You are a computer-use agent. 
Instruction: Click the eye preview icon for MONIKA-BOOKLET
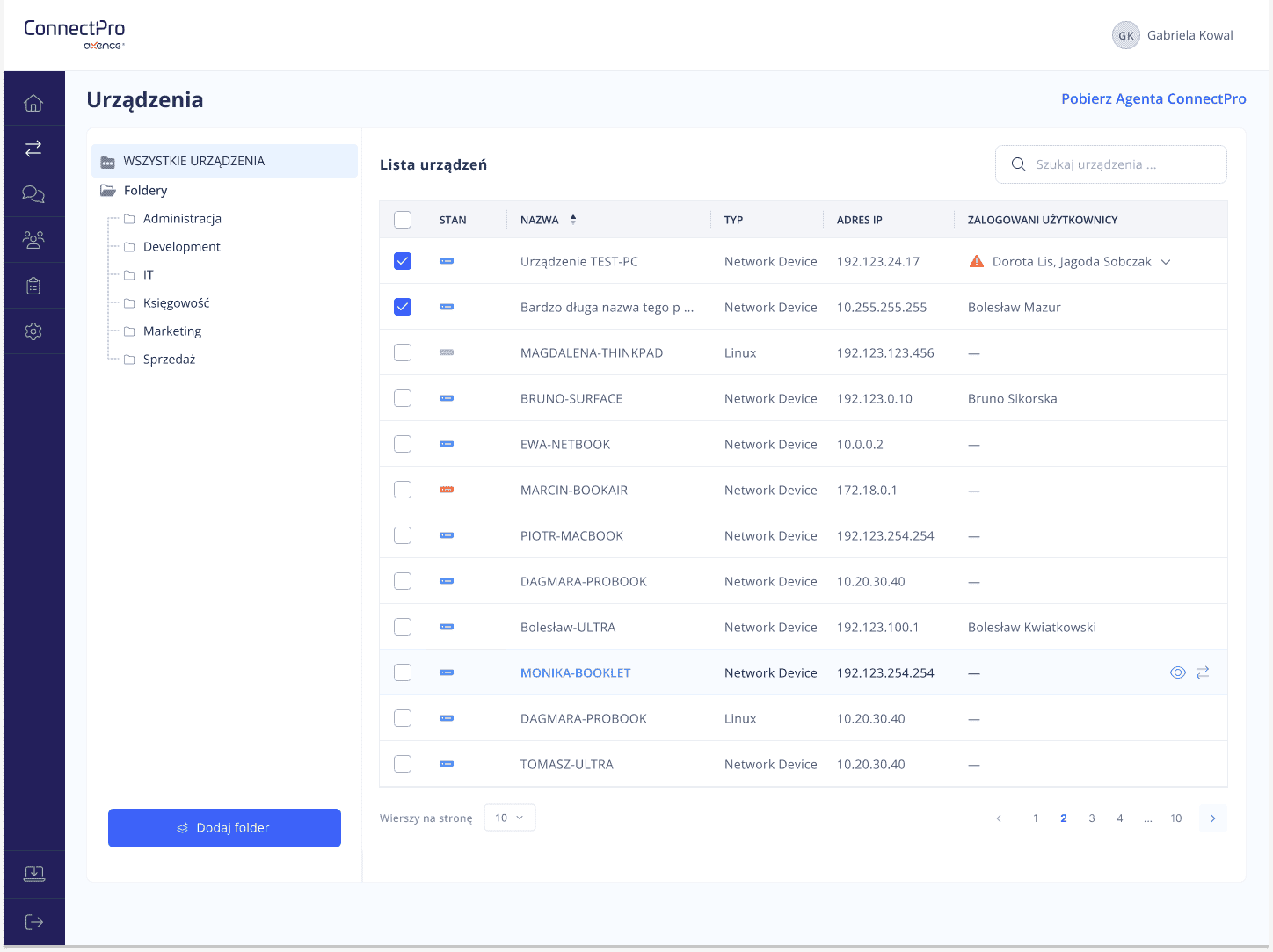tap(1178, 672)
